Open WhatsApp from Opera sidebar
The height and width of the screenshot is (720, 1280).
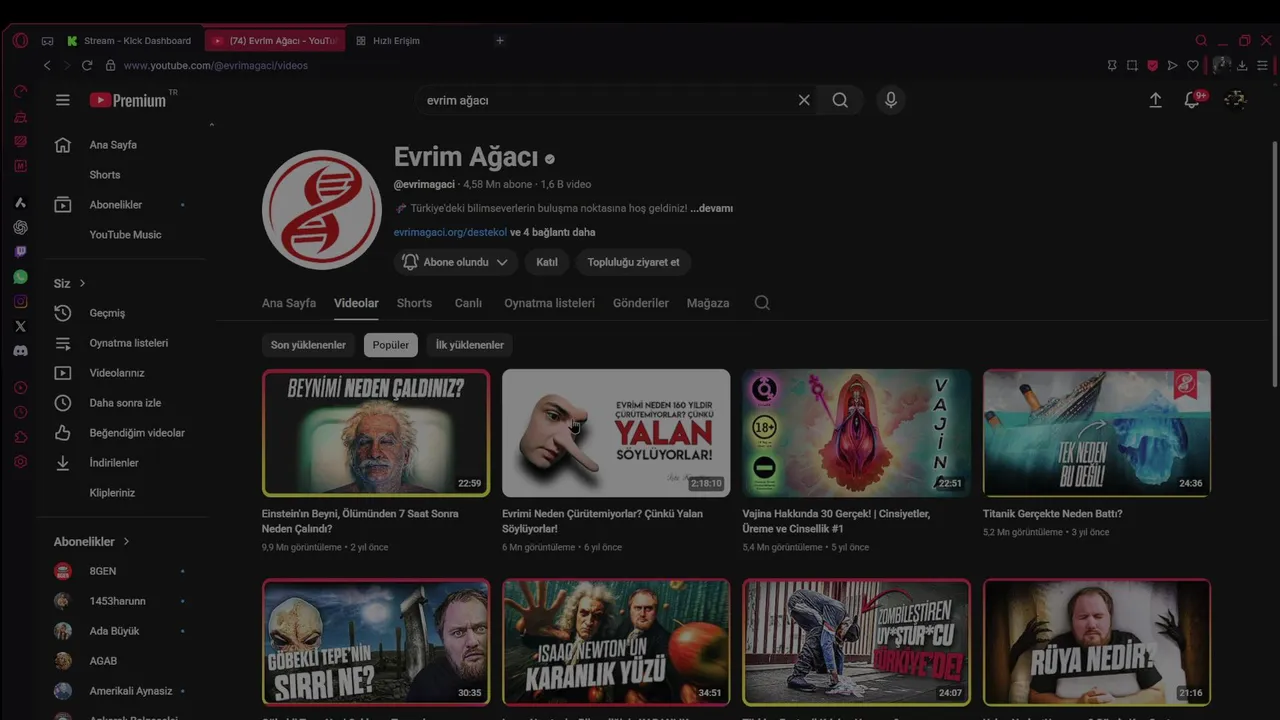click(x=20, y=277)
